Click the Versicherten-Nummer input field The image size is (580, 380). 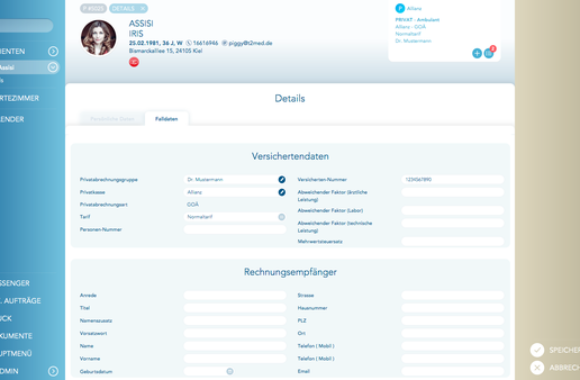452,179
